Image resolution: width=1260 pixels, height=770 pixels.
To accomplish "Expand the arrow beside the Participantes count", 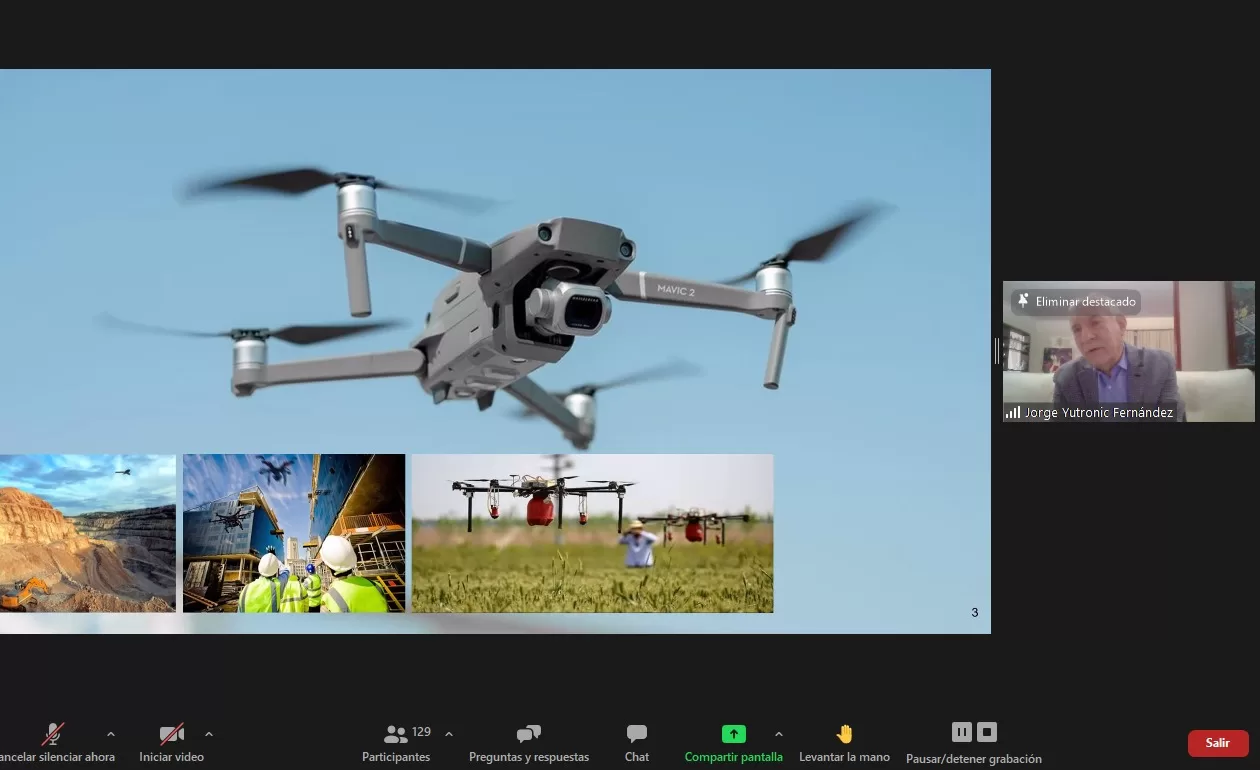I will (449, 734).
